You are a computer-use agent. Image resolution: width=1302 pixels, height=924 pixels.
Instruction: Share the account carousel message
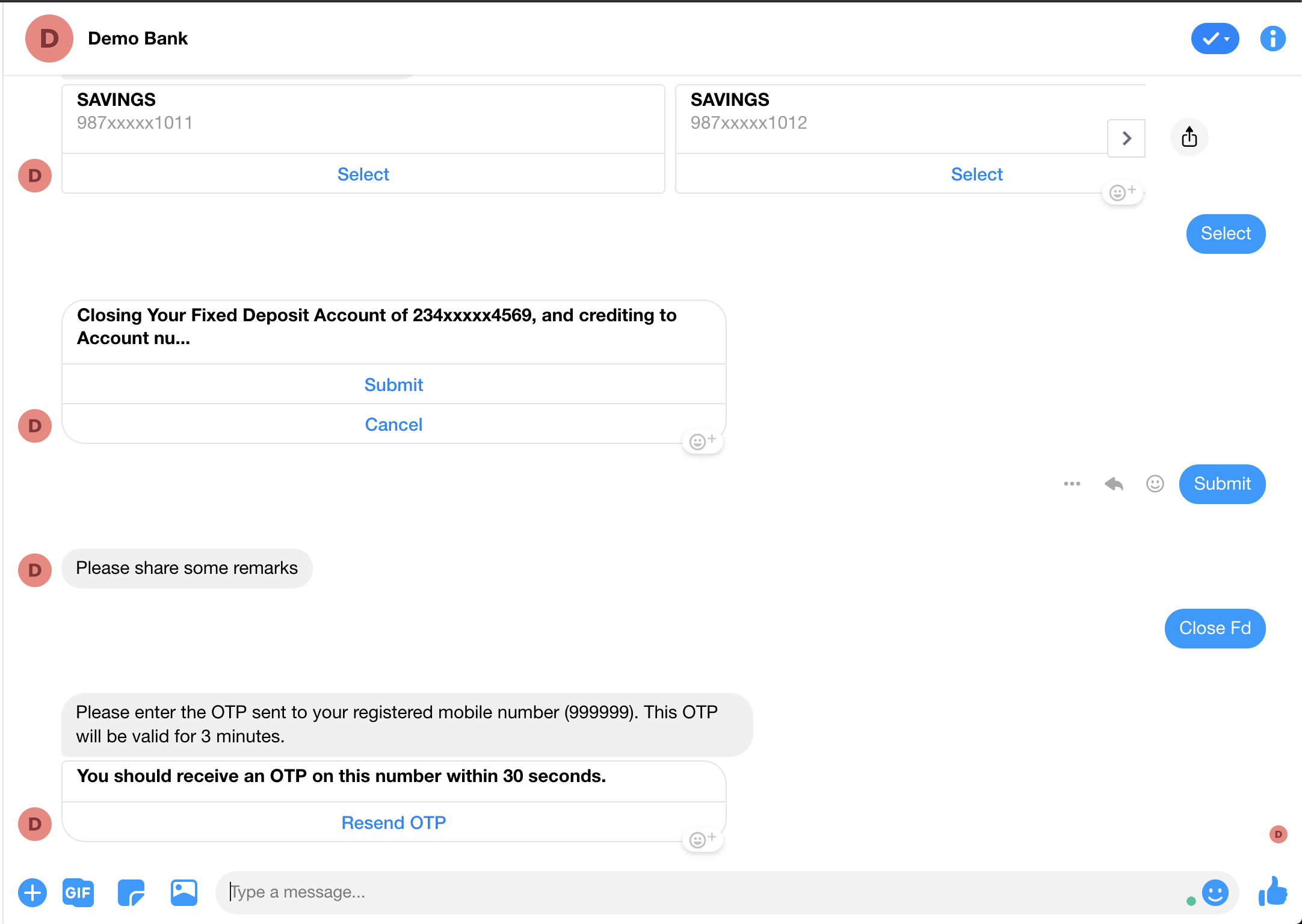click(1189, 137)
